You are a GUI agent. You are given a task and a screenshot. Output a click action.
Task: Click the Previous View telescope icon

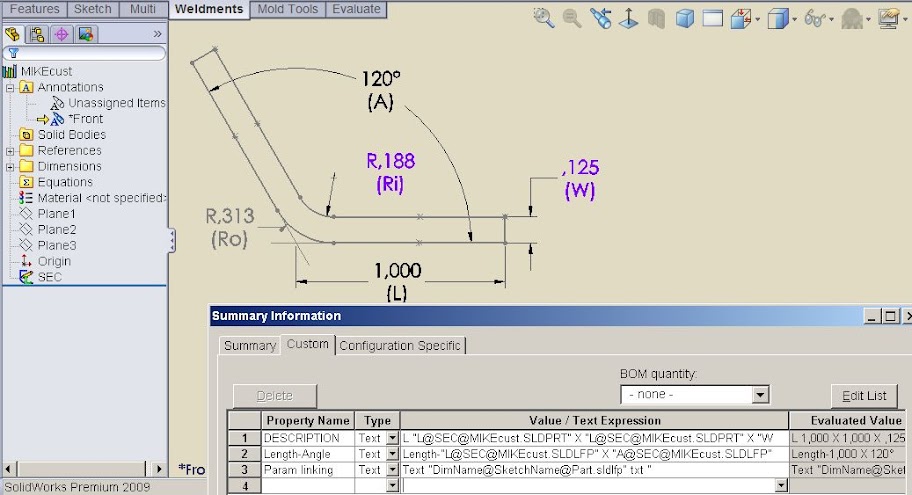[600, 18]
